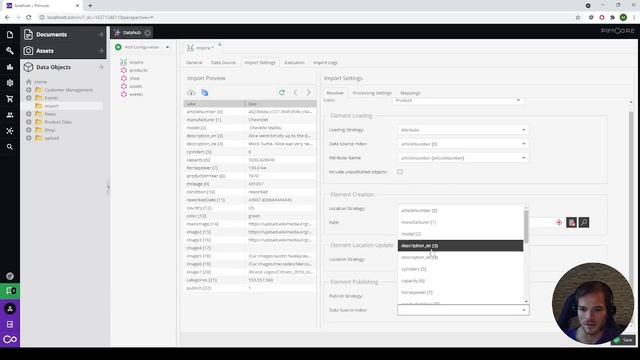Expand the Customer Management folder node
This screenshot has width=640, height=360.
point(29,90)
